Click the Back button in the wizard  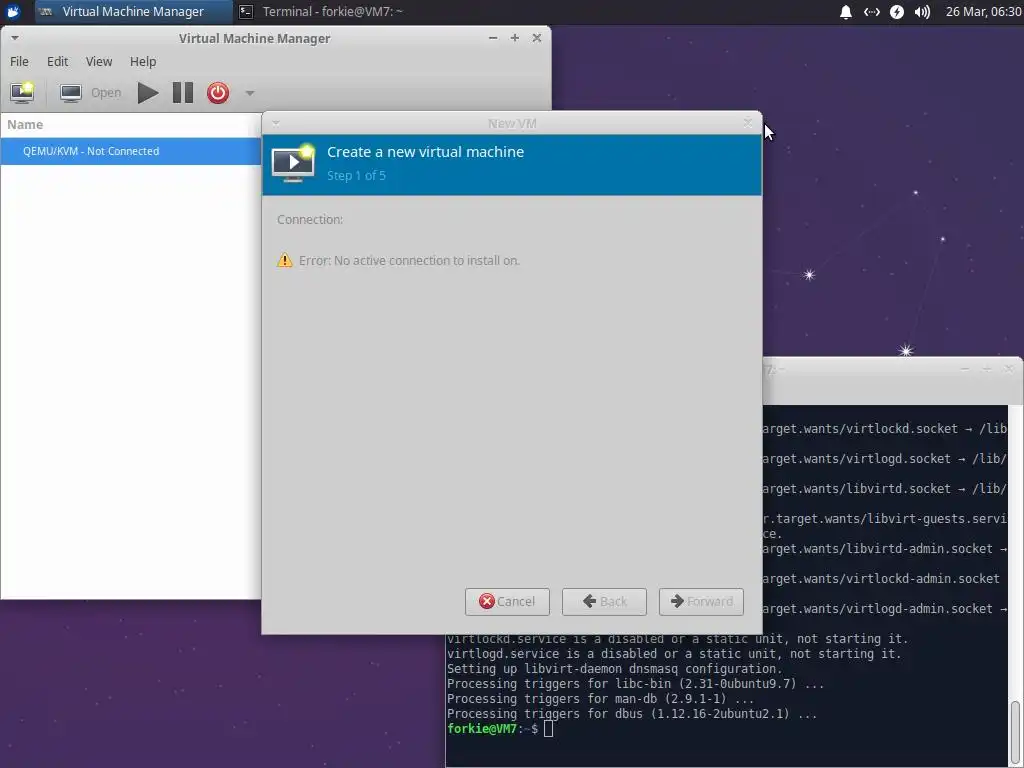(604, 601)
